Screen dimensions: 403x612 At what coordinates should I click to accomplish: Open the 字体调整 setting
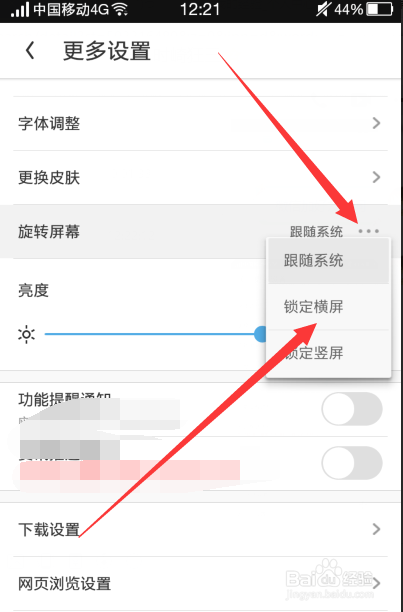pyautogui.click(x=201, y=123)
